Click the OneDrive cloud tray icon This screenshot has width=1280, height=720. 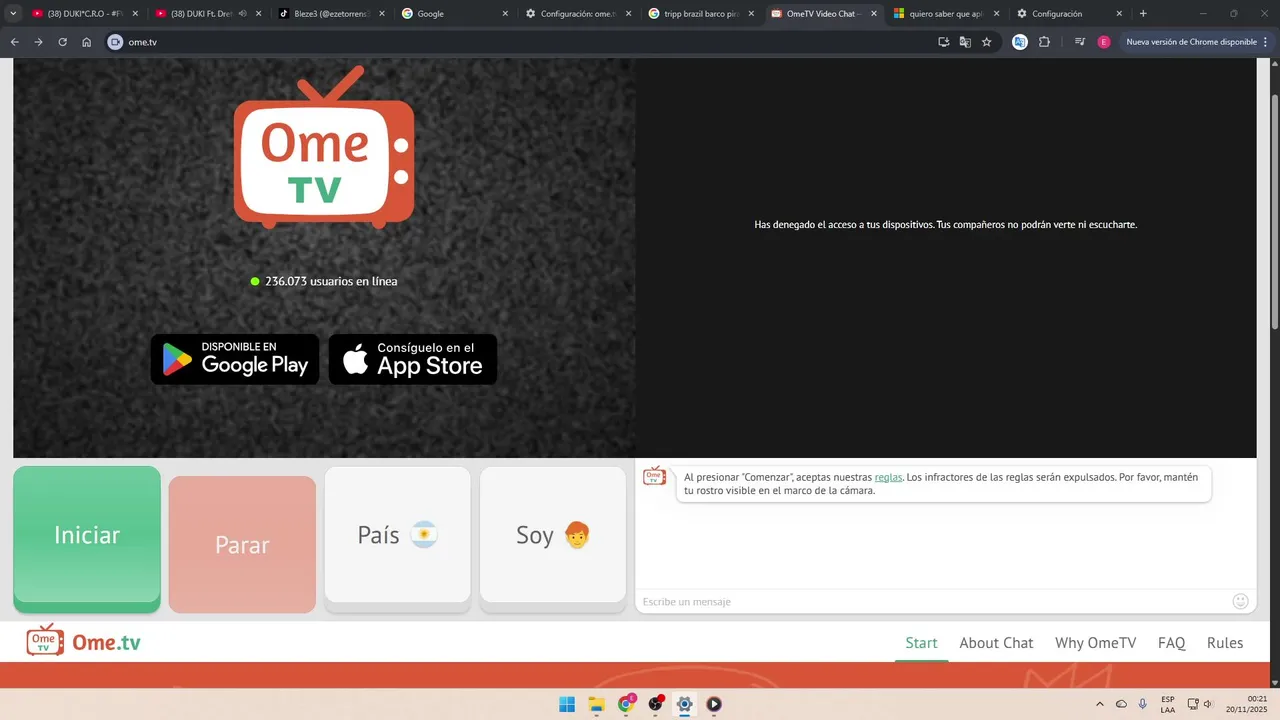(1121, 704)
